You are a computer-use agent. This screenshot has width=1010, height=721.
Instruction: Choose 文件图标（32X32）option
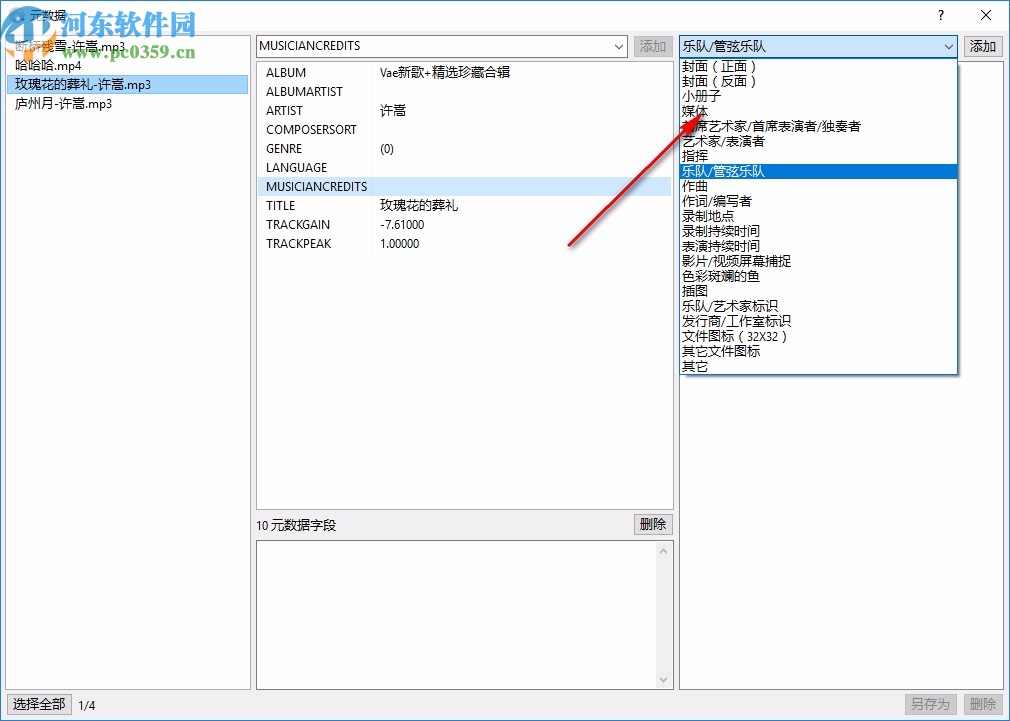pyautogui.click(x=737, y=336)
